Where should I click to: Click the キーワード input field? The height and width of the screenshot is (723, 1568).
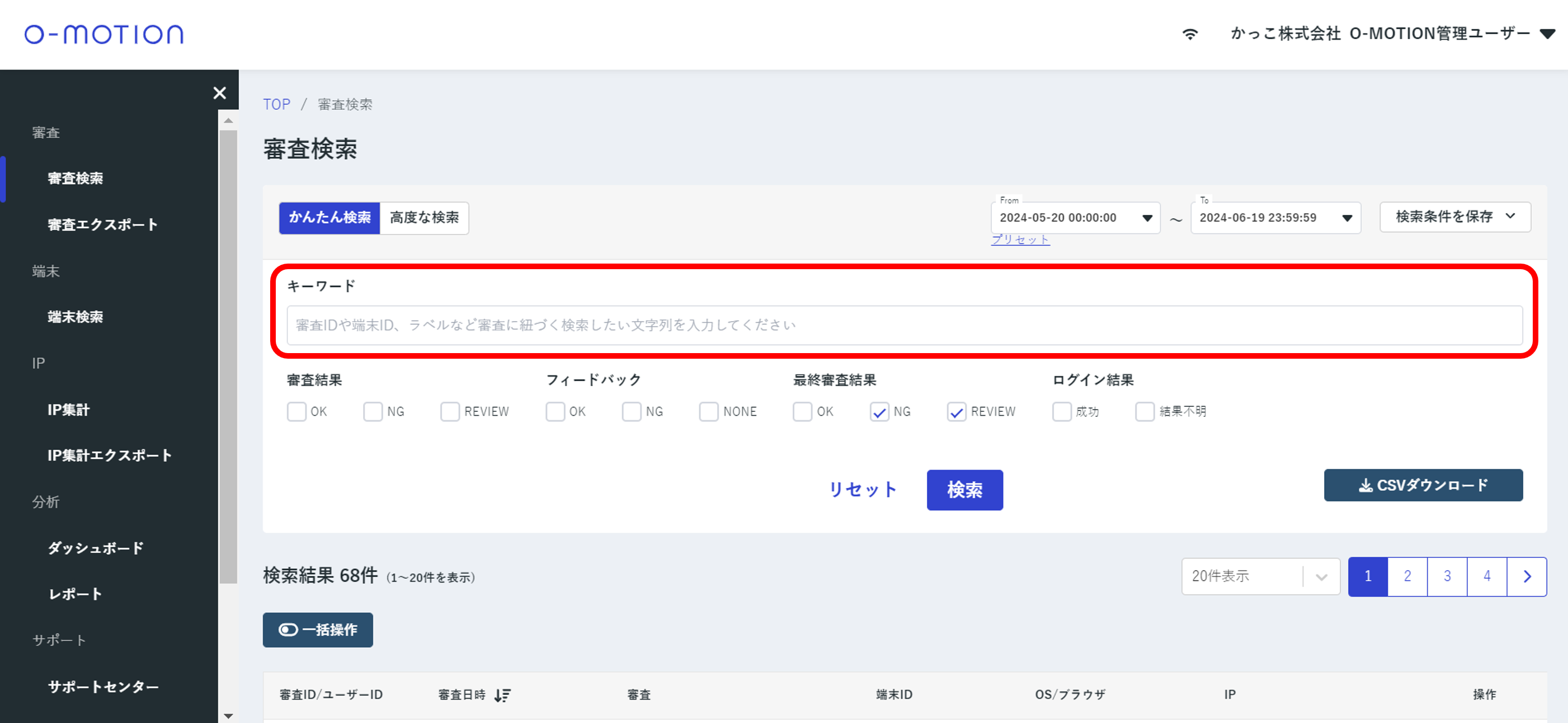[905, 325]
